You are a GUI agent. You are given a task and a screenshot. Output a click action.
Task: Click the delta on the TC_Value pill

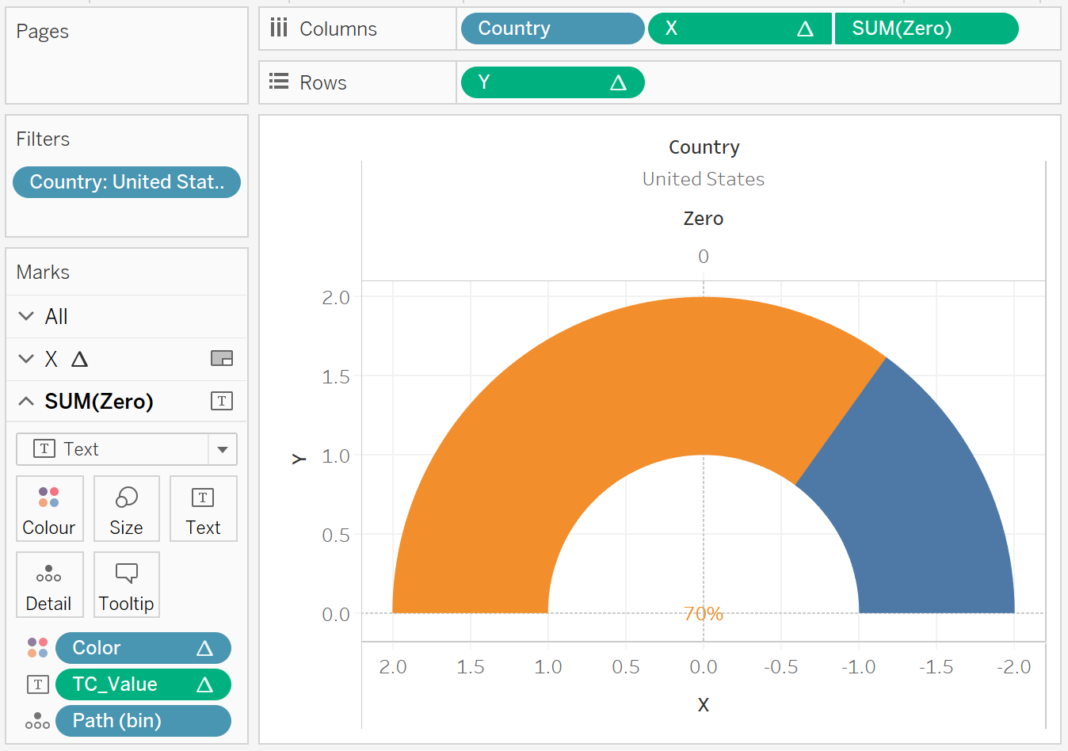click(204, 685)
